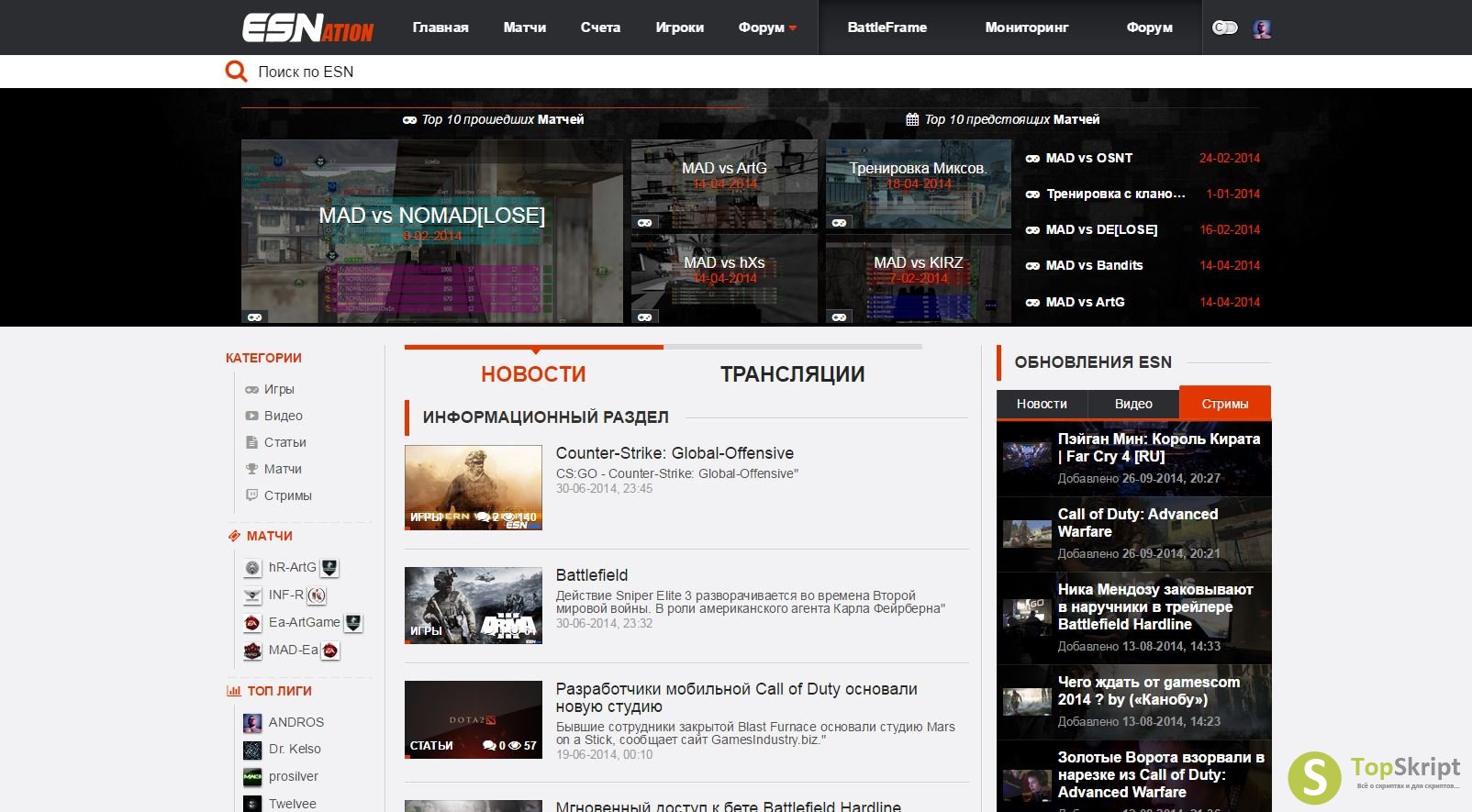Open Чего ждать от gamescom 2014 item
This screenshot has height=812, width=1472.
tap(1148, 691)
